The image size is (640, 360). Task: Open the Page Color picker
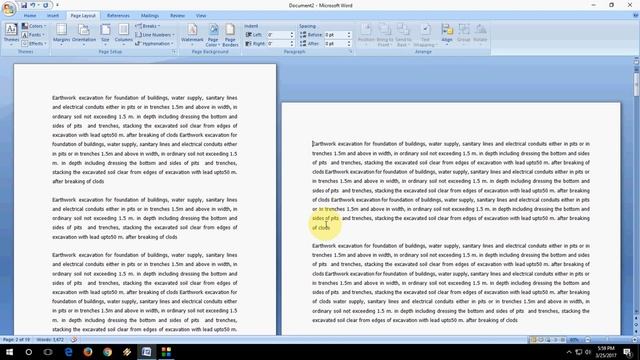tap(213, 35)
